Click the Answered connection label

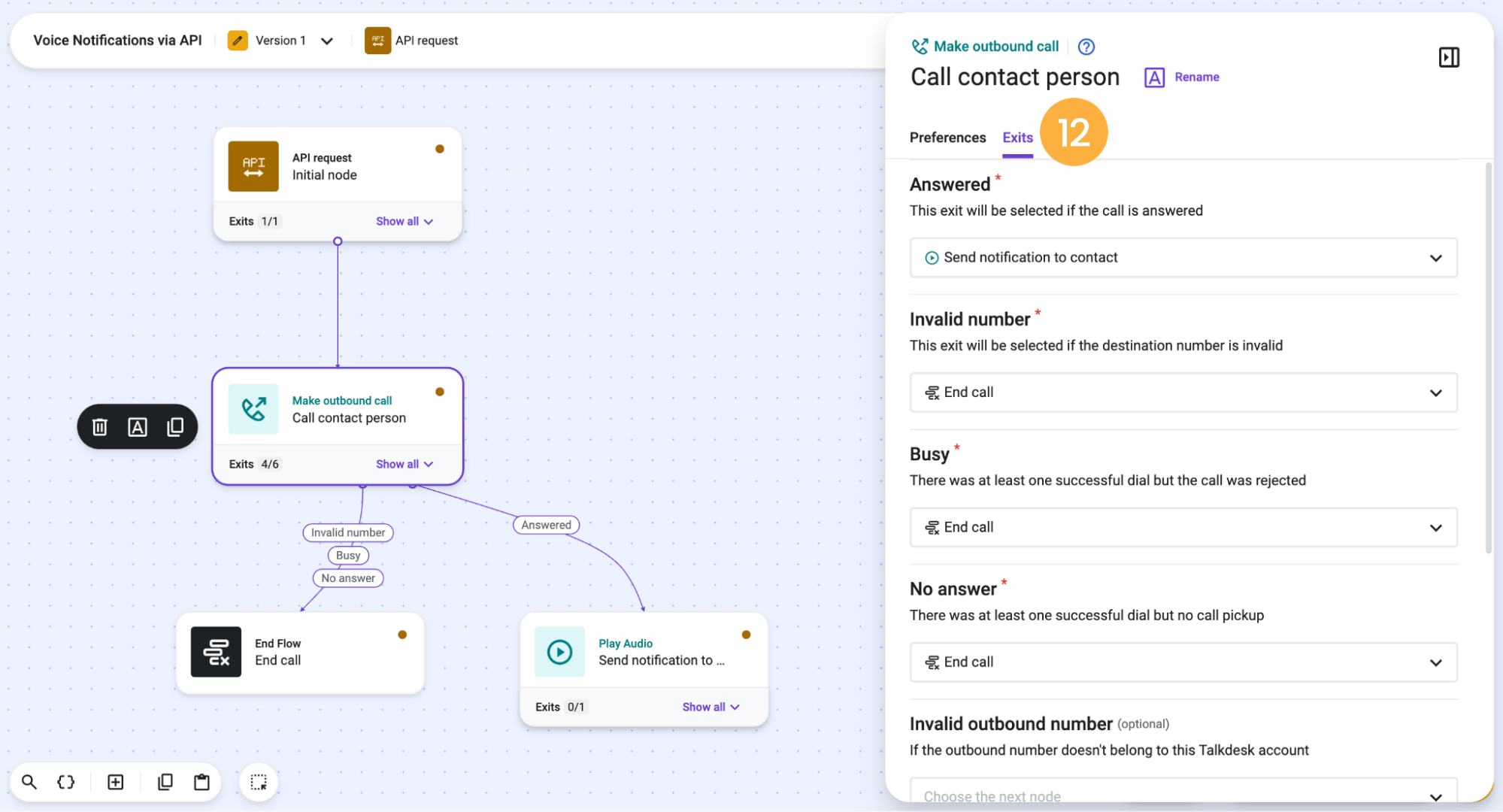pyautogui.click(x=546, y=525)
